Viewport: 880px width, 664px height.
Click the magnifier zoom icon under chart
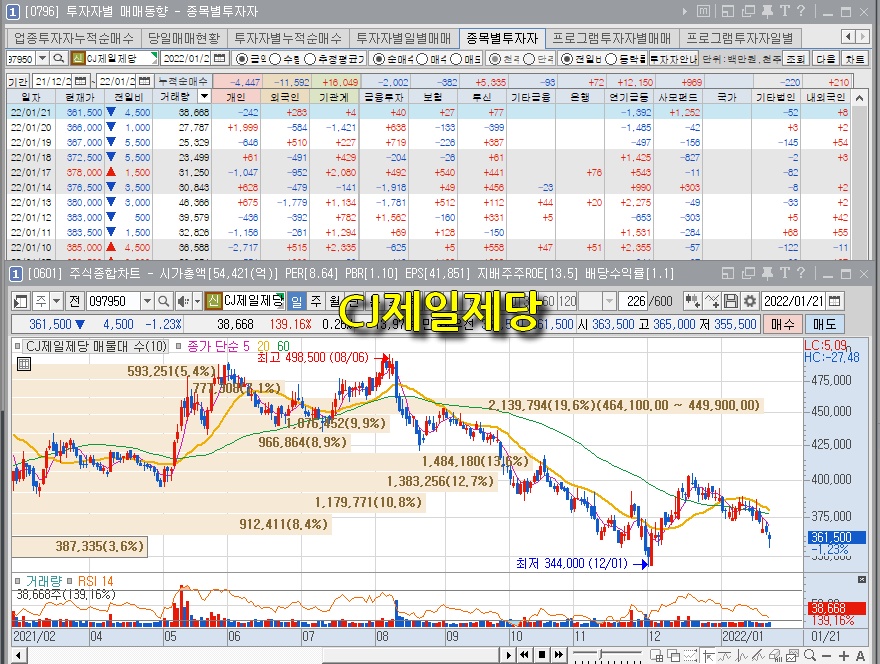click(x=810, y=655)
